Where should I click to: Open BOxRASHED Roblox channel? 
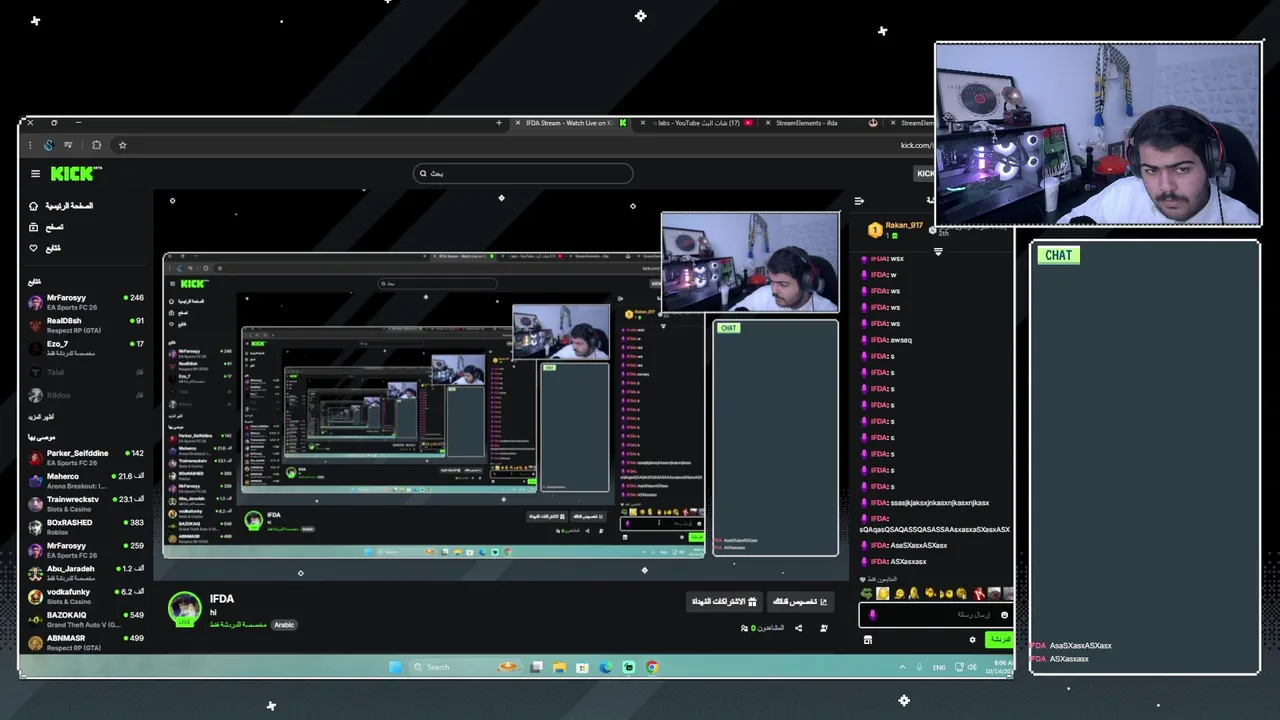(x=86, y=527)
